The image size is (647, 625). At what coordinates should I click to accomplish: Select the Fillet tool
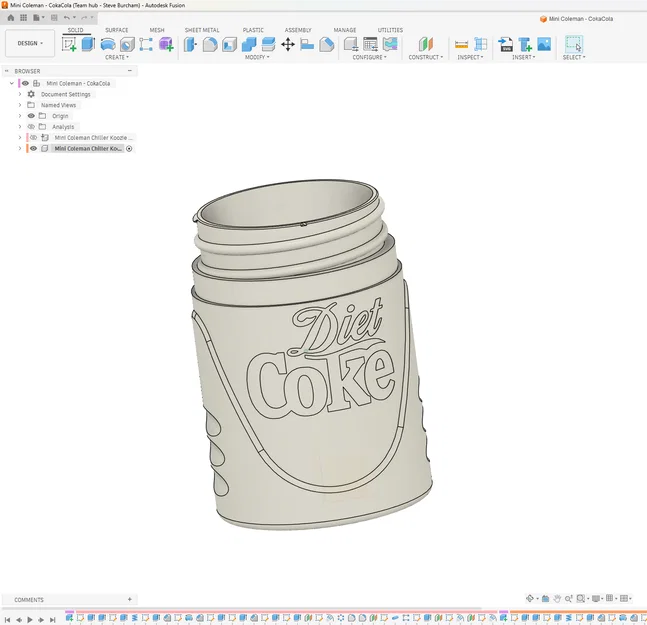pyautogui.click(x=210, y=44)
